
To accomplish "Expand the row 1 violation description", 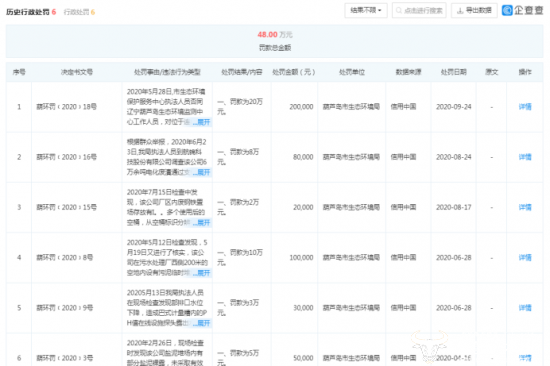I will tap(202, 122).
